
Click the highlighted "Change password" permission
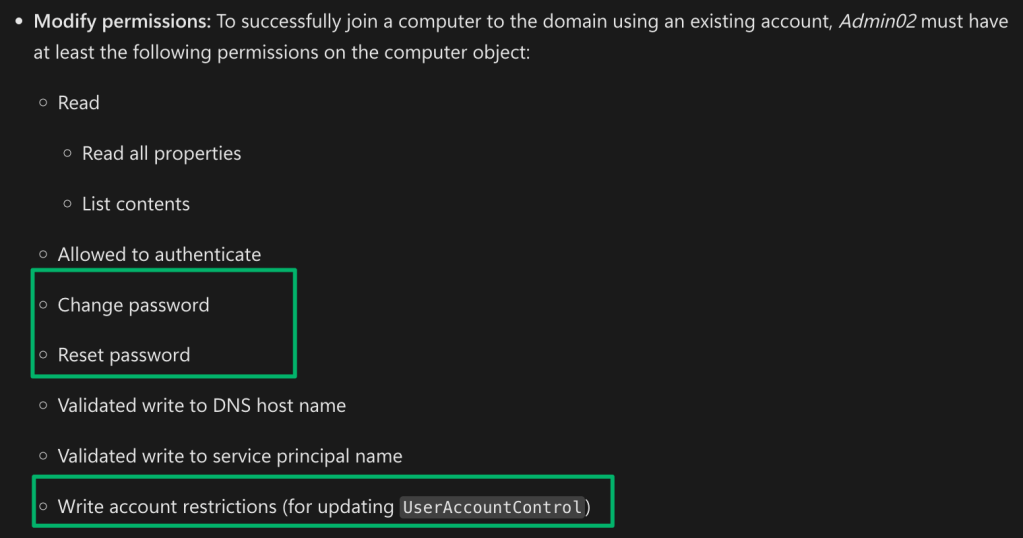(x=134, y=305)
